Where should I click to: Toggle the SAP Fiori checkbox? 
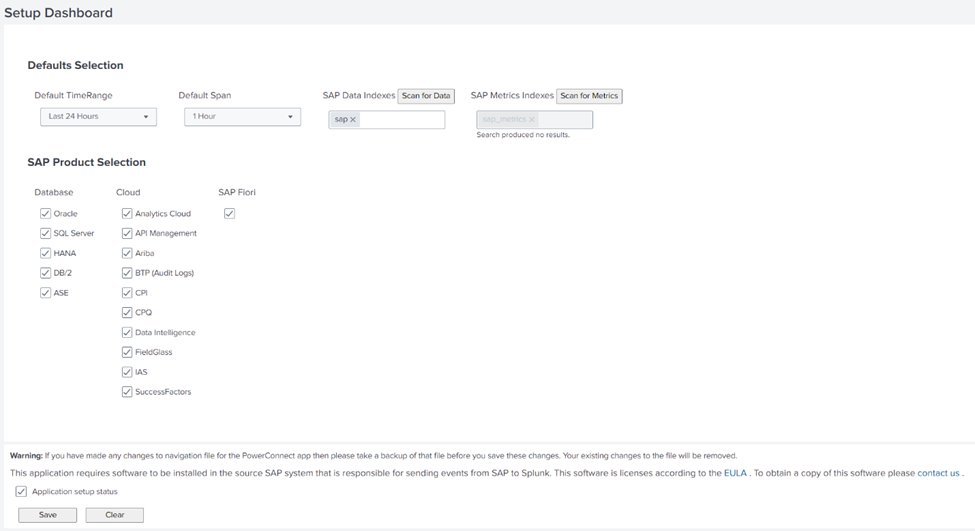tap(230, 214)
